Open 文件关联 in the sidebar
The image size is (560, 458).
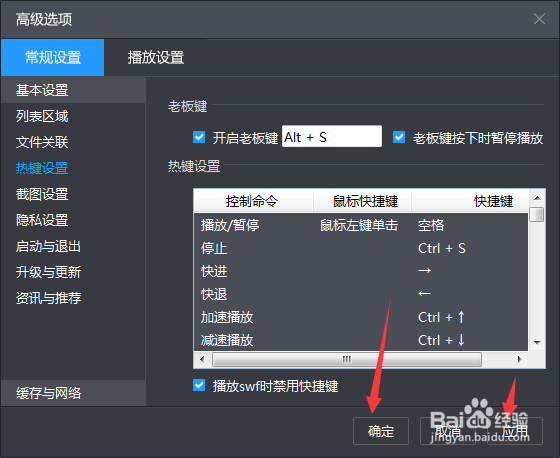(x=73, y=142)
